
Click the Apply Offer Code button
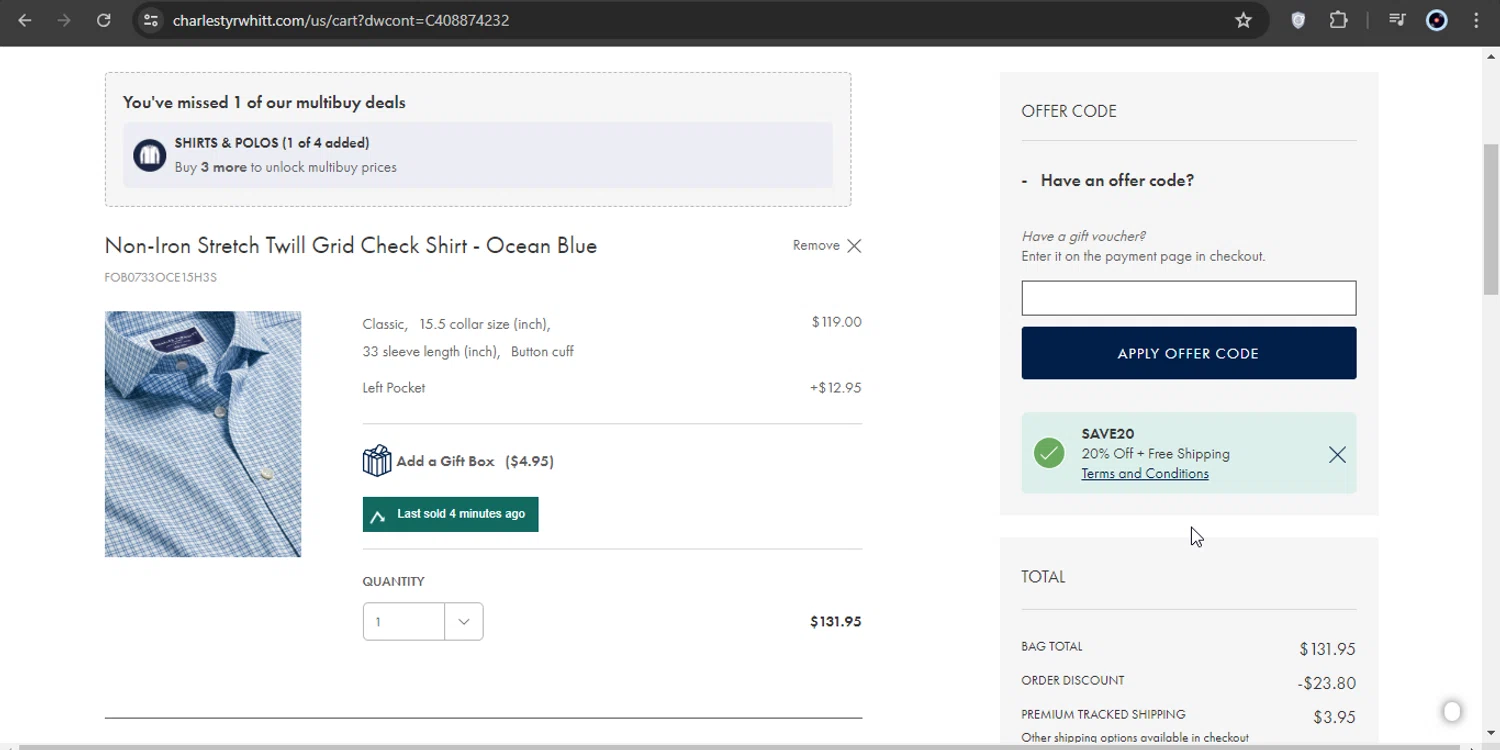pyautogui.click(x=1188, y=353)
